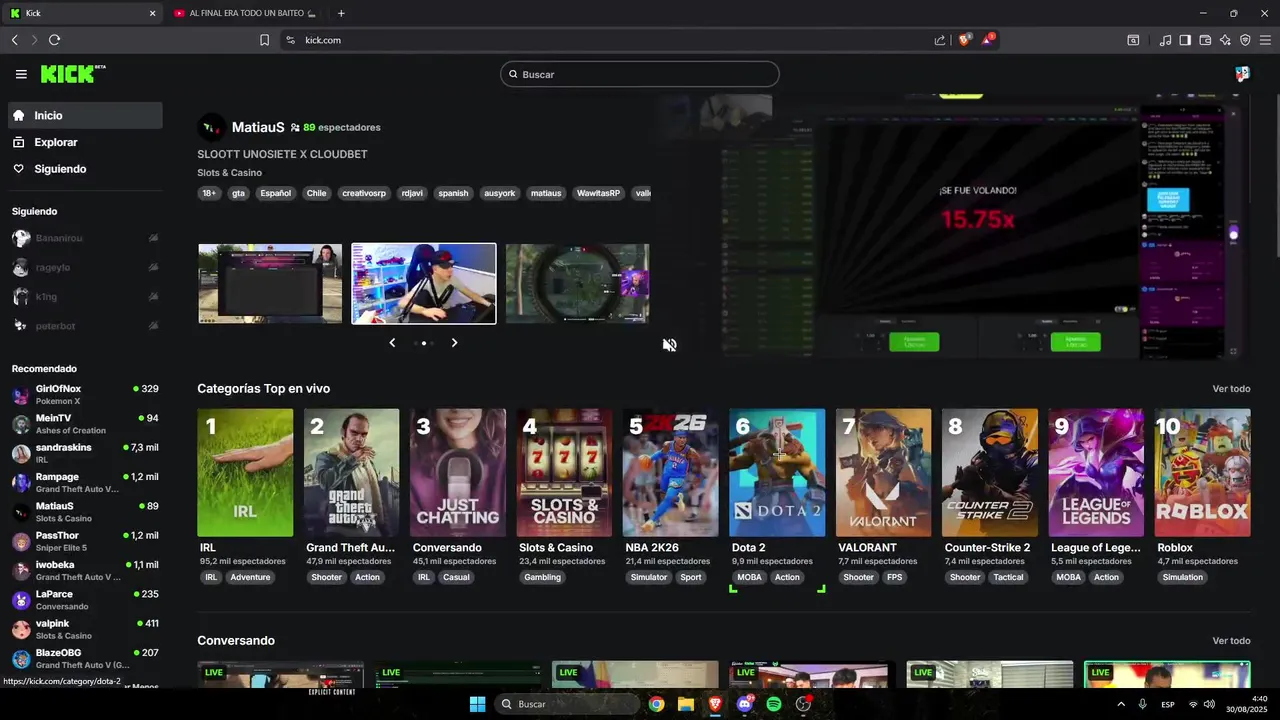Open offline followed channel peterbot

85,326
